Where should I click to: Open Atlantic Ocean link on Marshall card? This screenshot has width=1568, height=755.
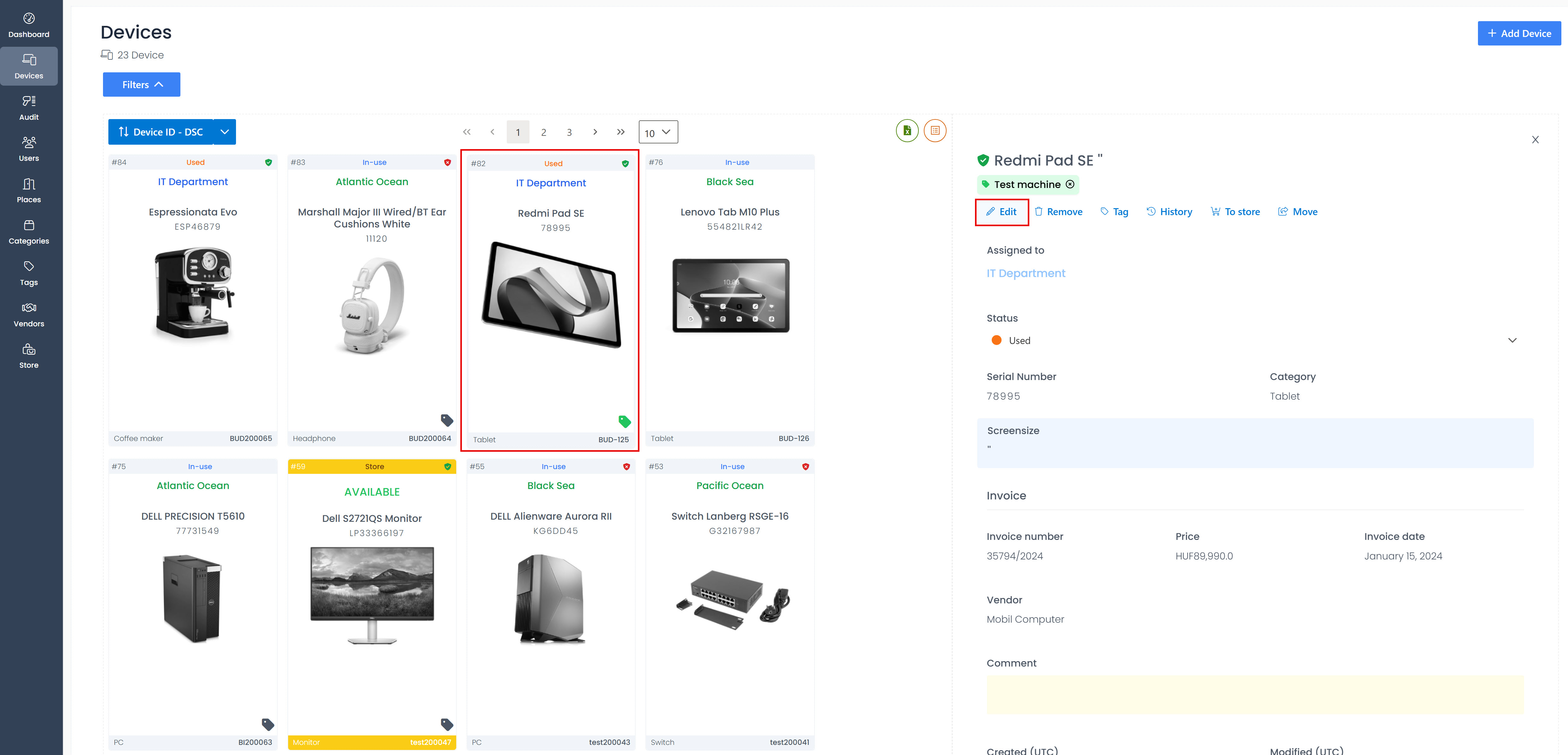pos(372,181)
